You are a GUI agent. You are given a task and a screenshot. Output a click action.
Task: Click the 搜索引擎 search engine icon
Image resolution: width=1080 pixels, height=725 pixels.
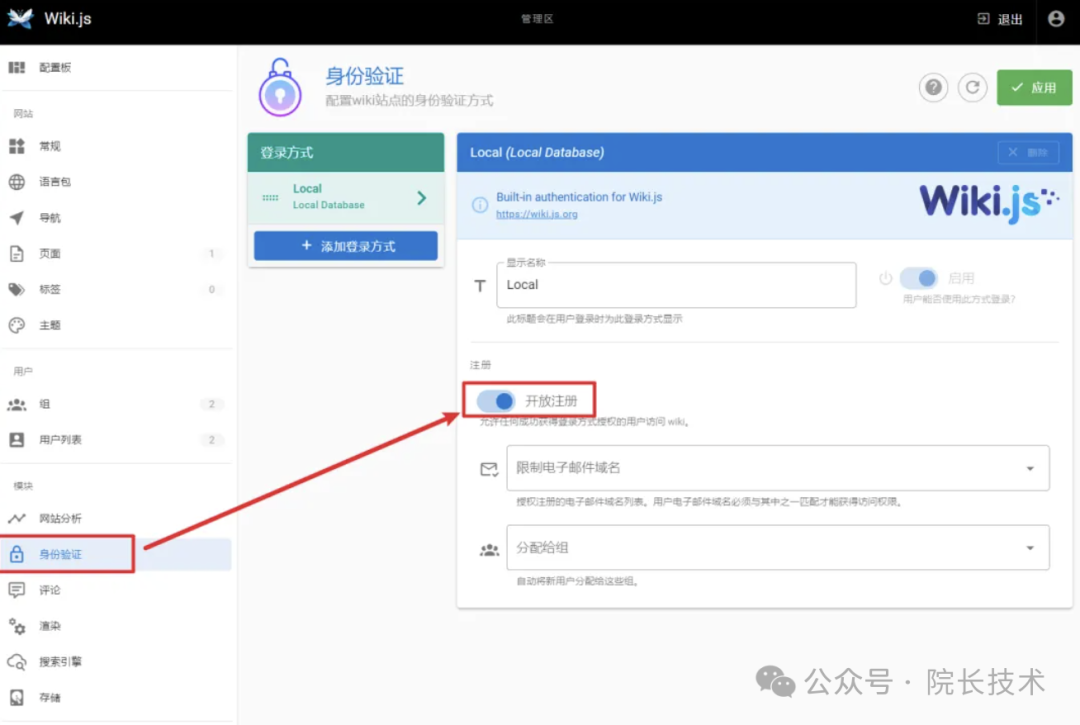(x=17, y=662)
